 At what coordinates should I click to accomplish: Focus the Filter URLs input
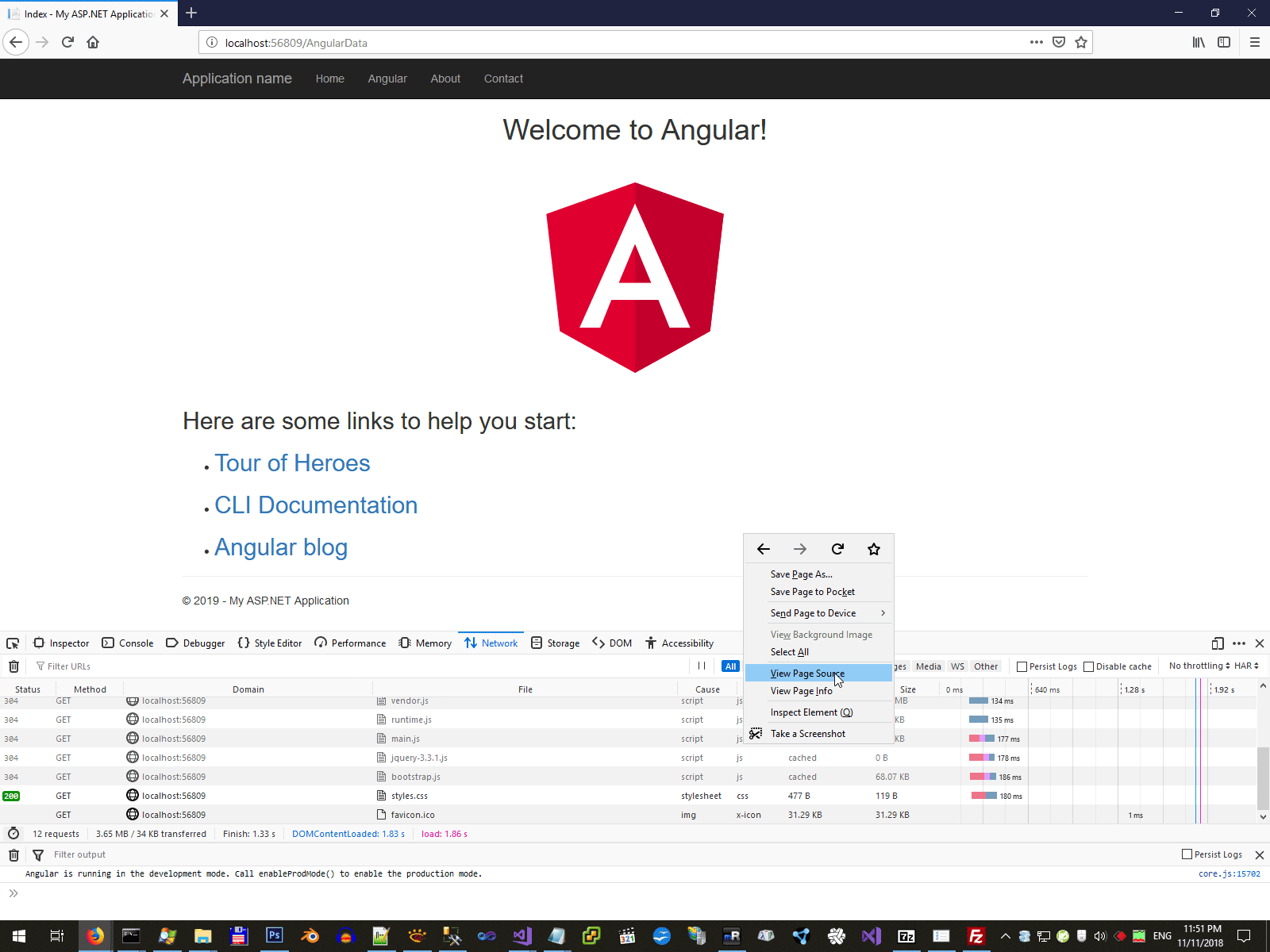click(x=357, y=666)
